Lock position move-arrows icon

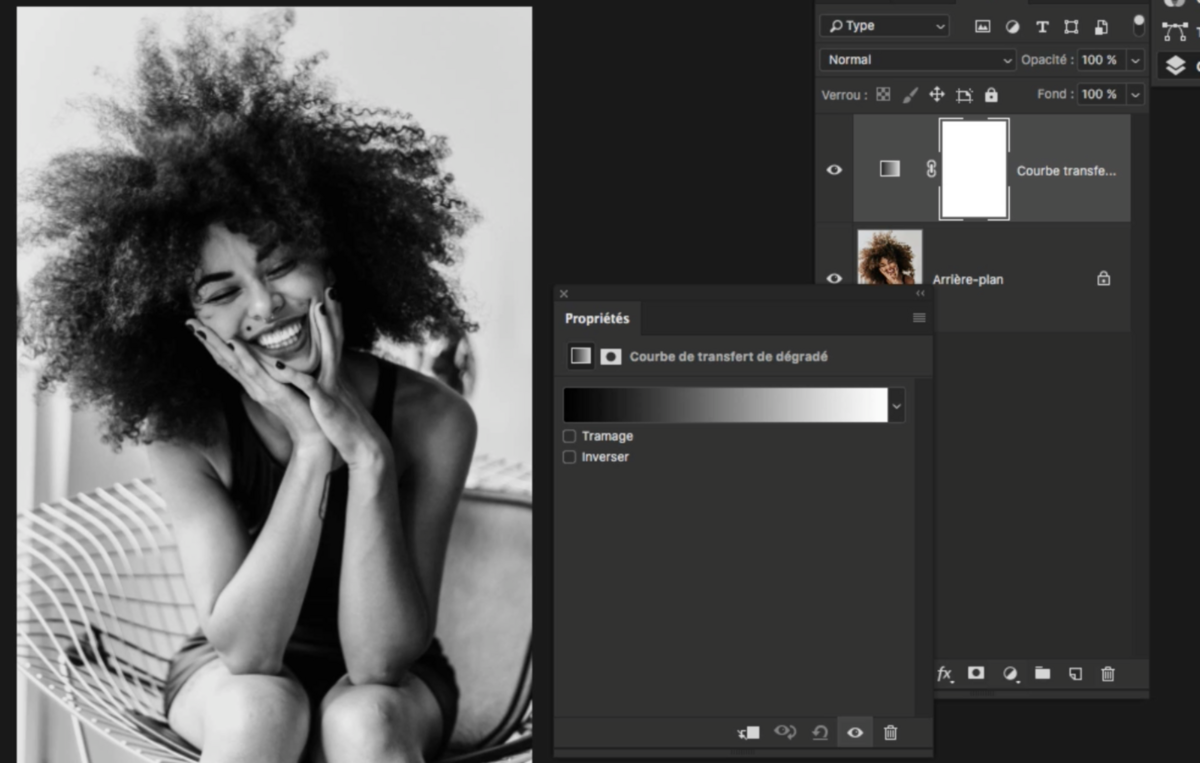click(937, 95)
